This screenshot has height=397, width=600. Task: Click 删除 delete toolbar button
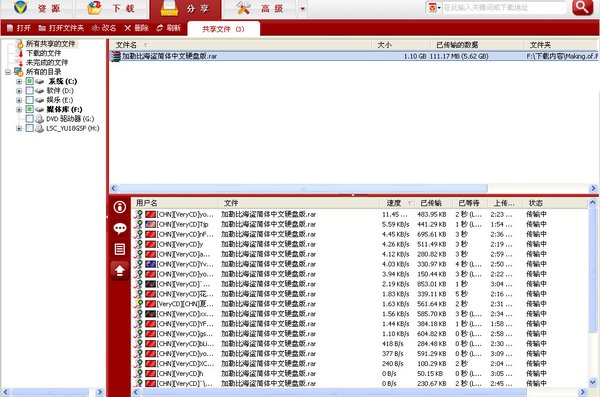click(137, 28)
